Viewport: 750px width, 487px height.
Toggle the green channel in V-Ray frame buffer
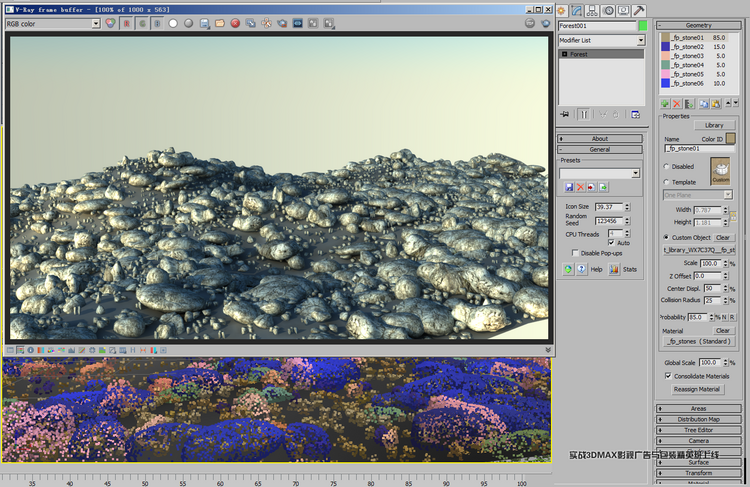[x=142, y=23]
